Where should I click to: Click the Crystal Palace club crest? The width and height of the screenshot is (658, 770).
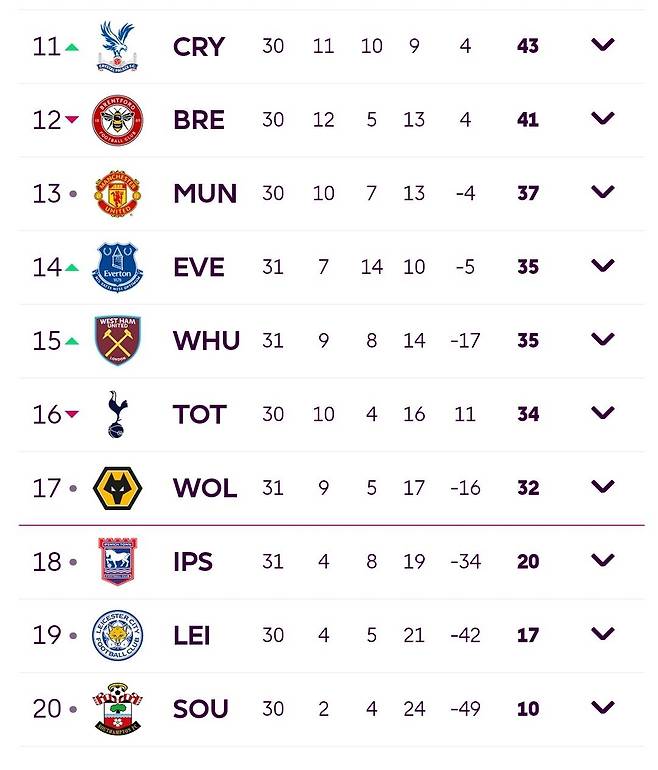117,47
